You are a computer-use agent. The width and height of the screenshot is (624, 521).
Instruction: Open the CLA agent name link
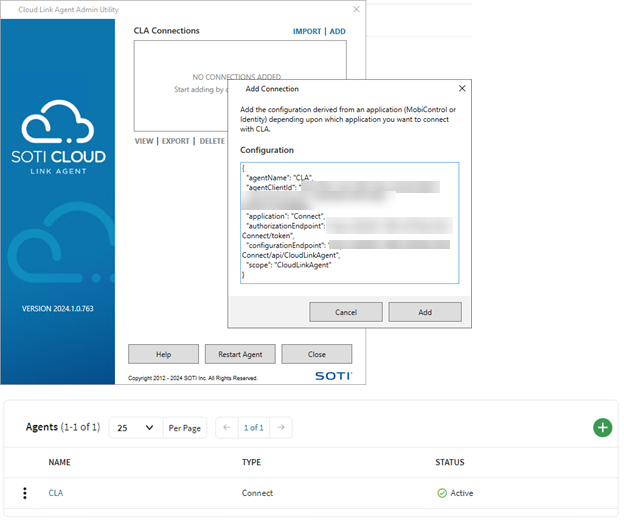[56, 493]
